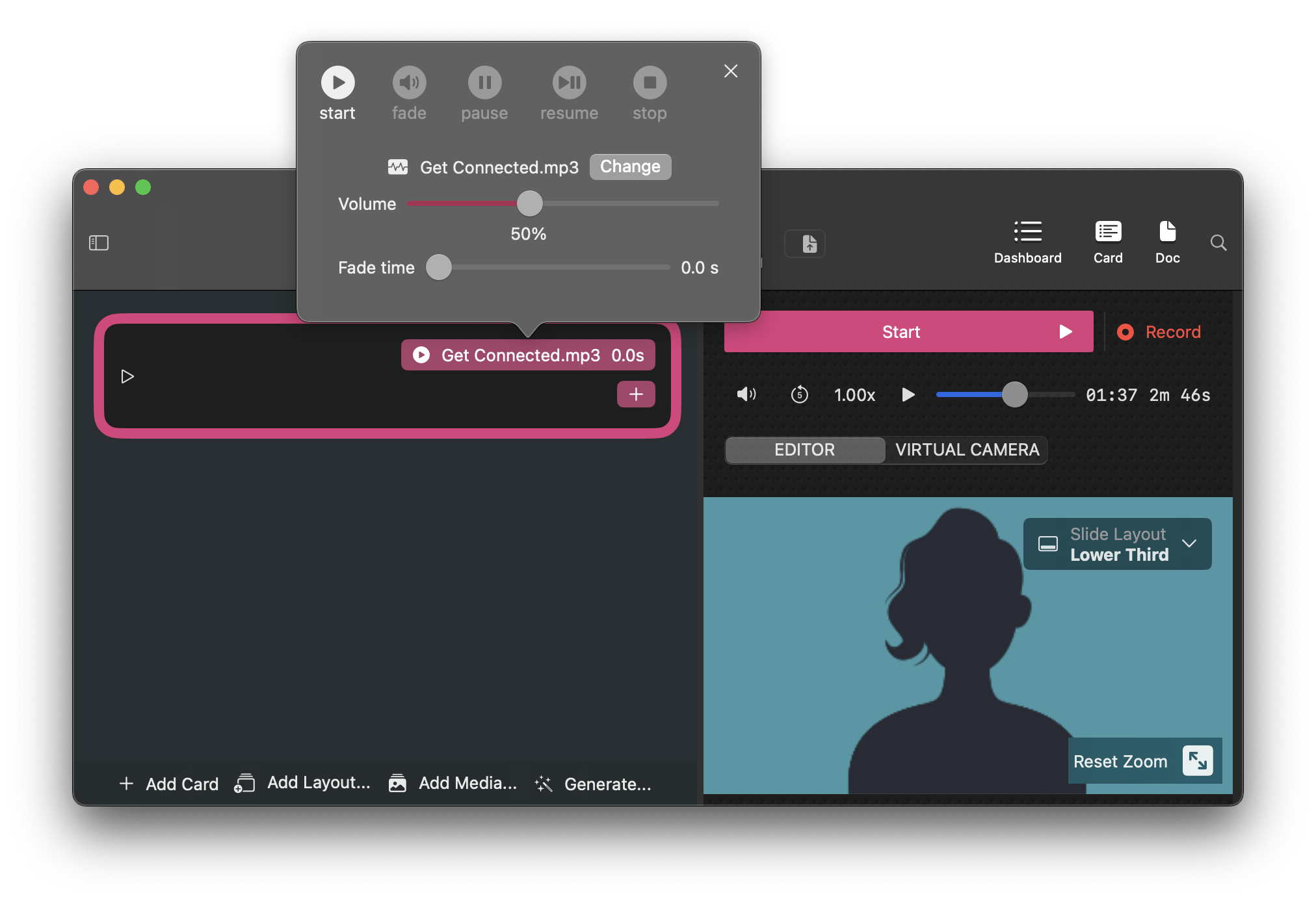The width and height of the screenshot is (1316, 902).
Task: Switch to the VIRTUAL CAMERA tab
Action: click(967, 450)
